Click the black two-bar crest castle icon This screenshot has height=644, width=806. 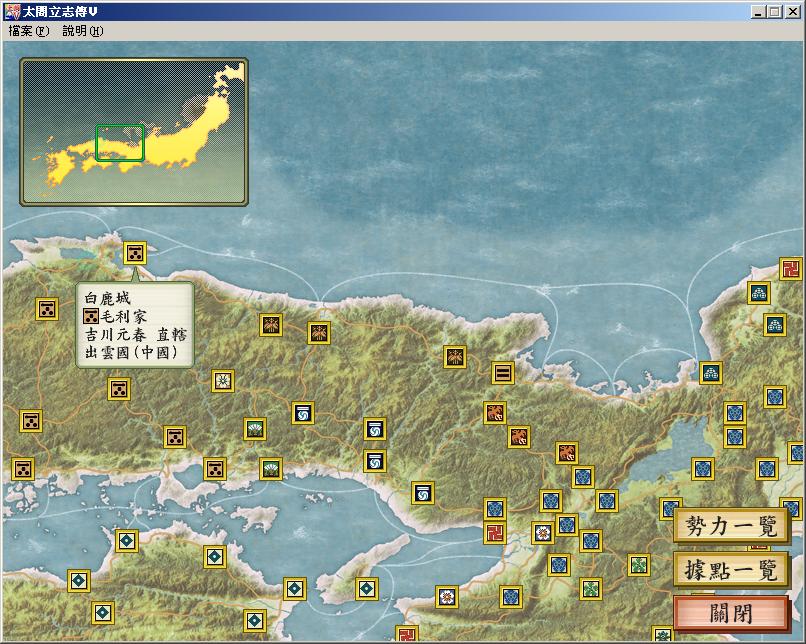pos(503,373)
